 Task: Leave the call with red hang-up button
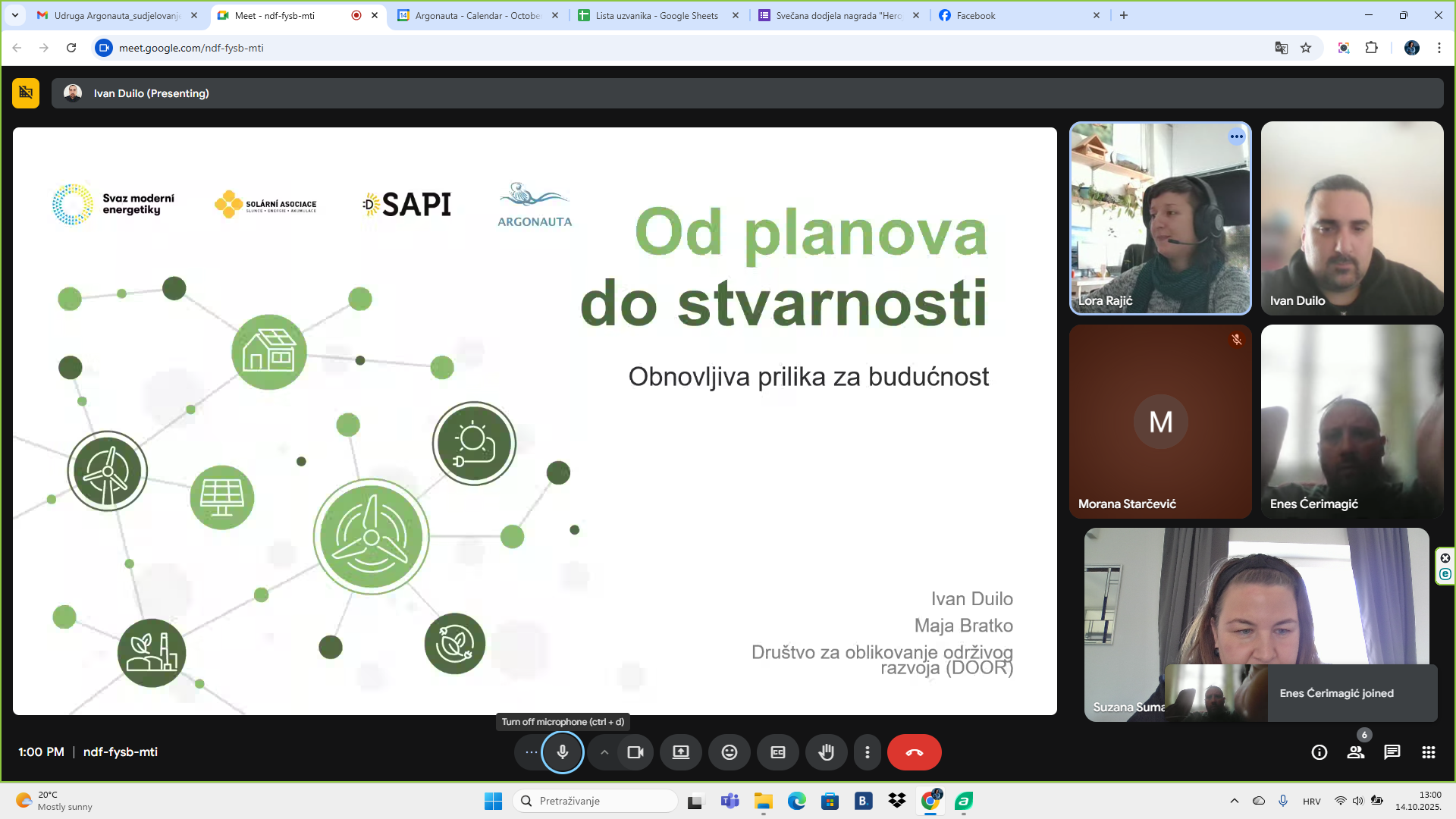[x=914, y=752]
